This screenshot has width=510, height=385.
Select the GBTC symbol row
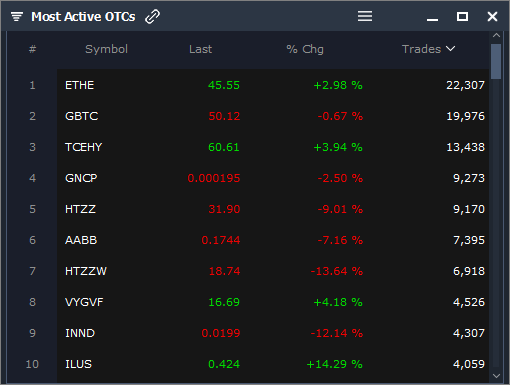273,116
